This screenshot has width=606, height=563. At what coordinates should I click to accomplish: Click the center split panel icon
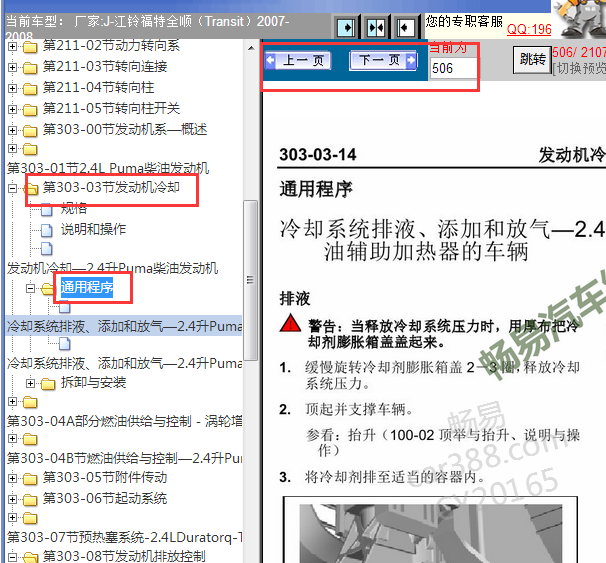click(x=376, y=27)
